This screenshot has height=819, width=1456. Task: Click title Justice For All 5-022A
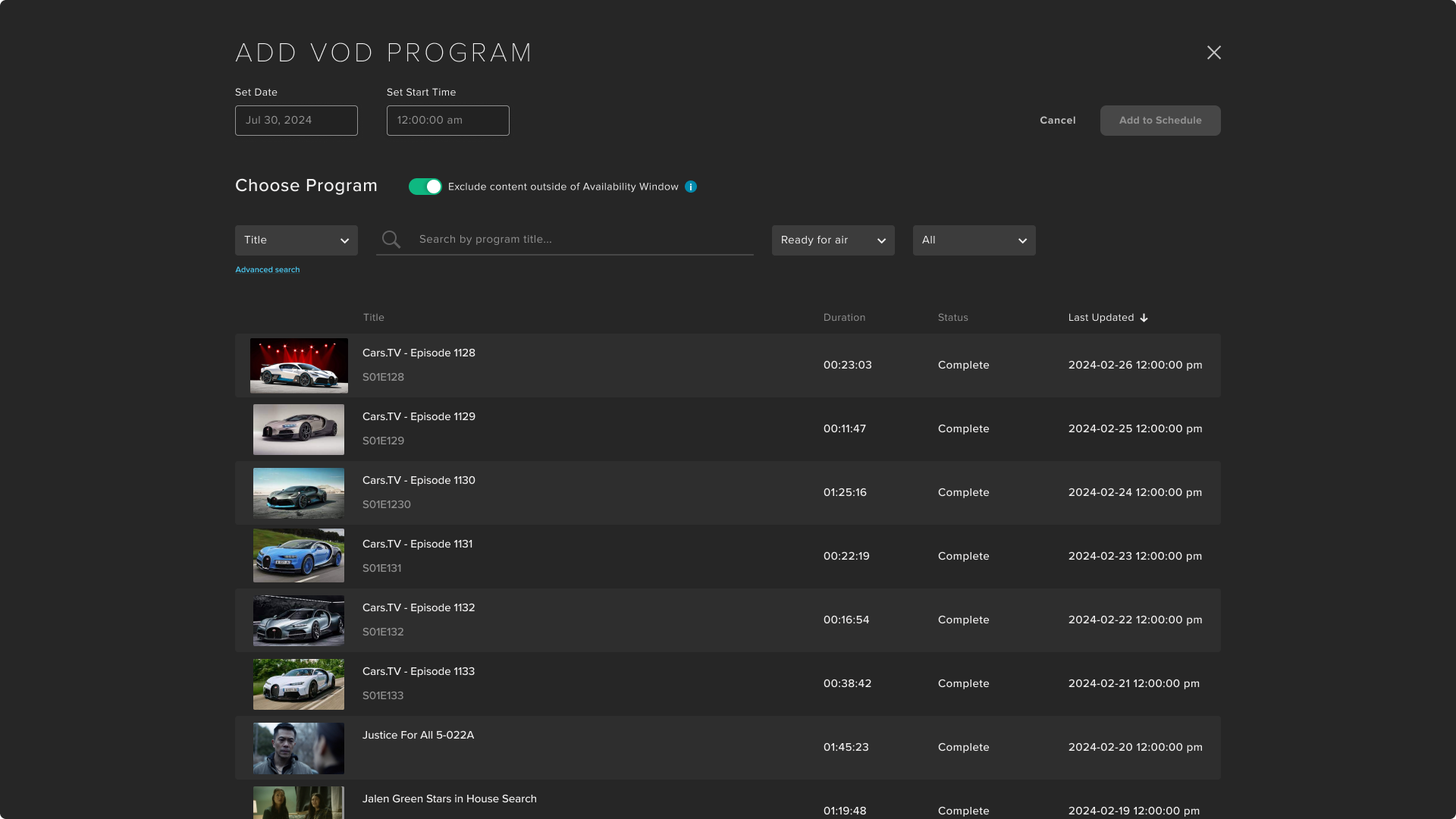418,736
